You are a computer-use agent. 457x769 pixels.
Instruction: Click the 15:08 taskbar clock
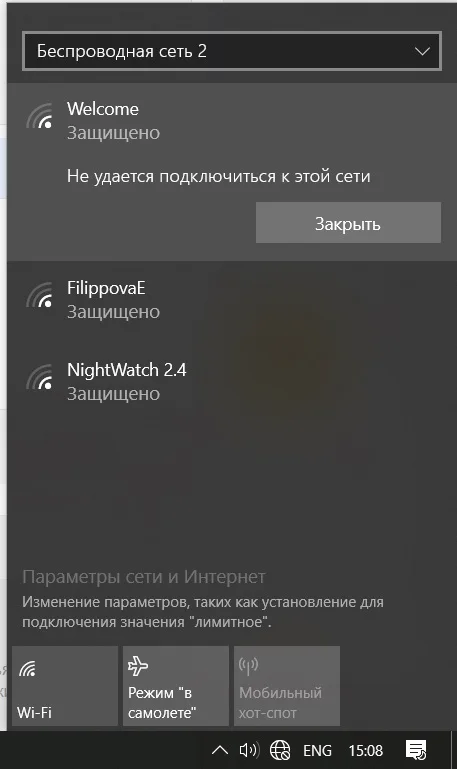coord(366,750)
